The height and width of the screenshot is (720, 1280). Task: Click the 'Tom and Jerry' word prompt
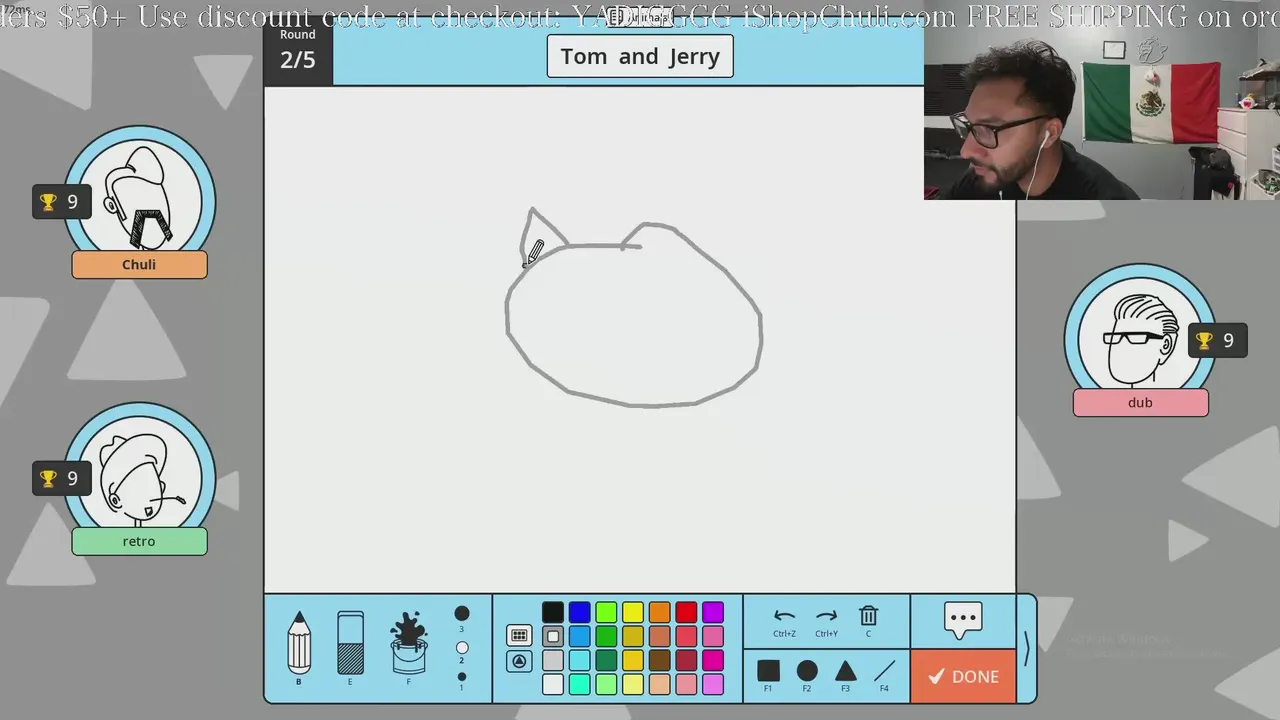[x=640, y=56]
